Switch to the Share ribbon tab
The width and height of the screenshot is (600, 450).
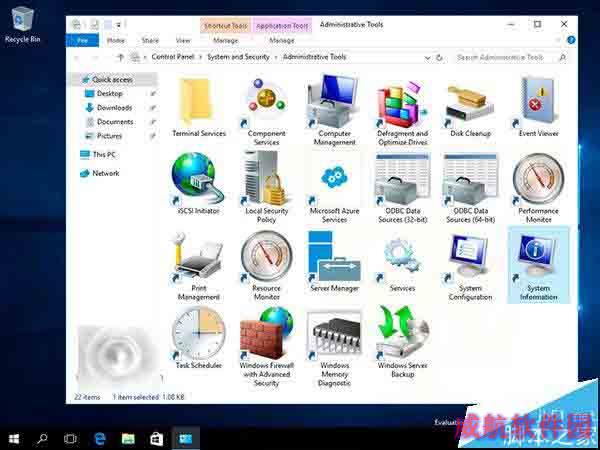click(x=150, y=41)
